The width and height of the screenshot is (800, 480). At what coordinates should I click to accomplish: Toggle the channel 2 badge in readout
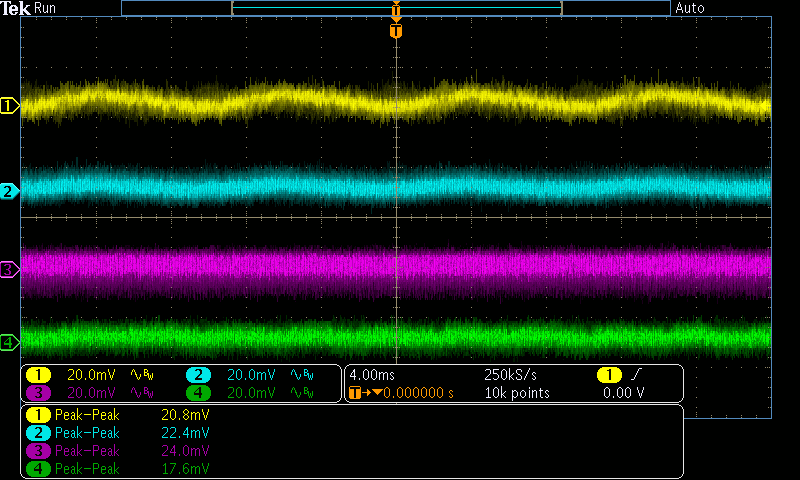[x=199, y=375]
